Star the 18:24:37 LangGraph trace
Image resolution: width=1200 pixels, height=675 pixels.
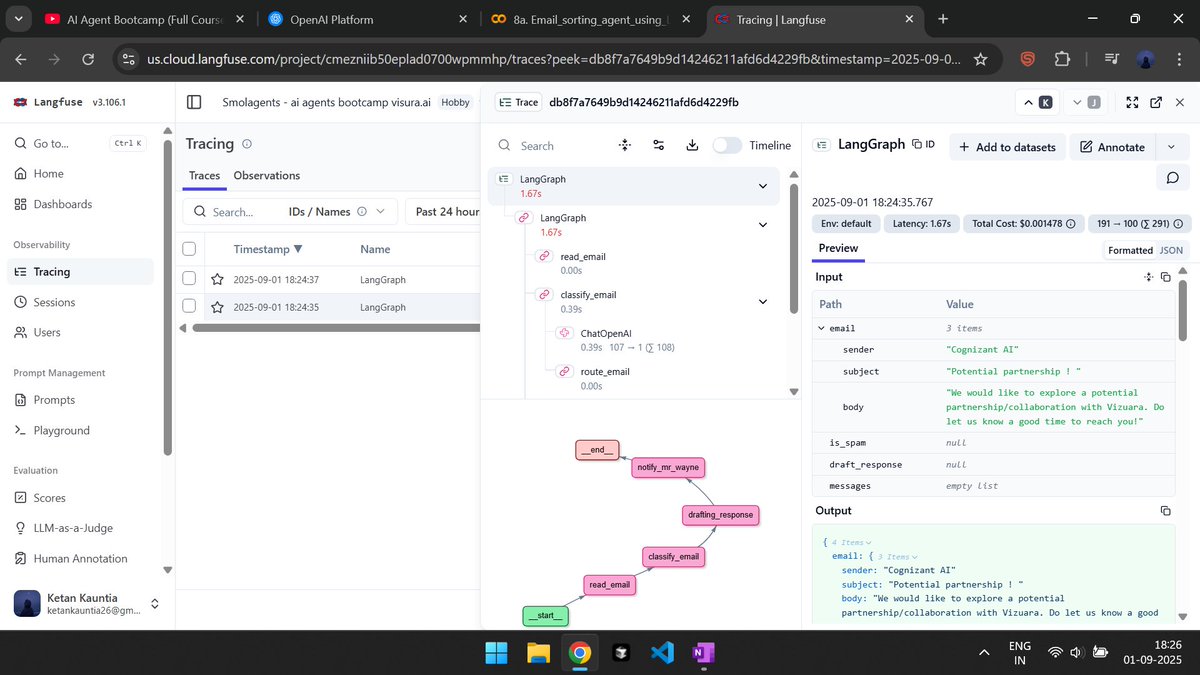[x=216, y=280]
